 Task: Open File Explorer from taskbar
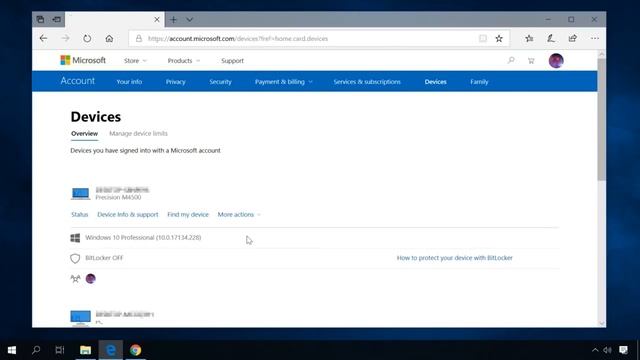(85, 350)
